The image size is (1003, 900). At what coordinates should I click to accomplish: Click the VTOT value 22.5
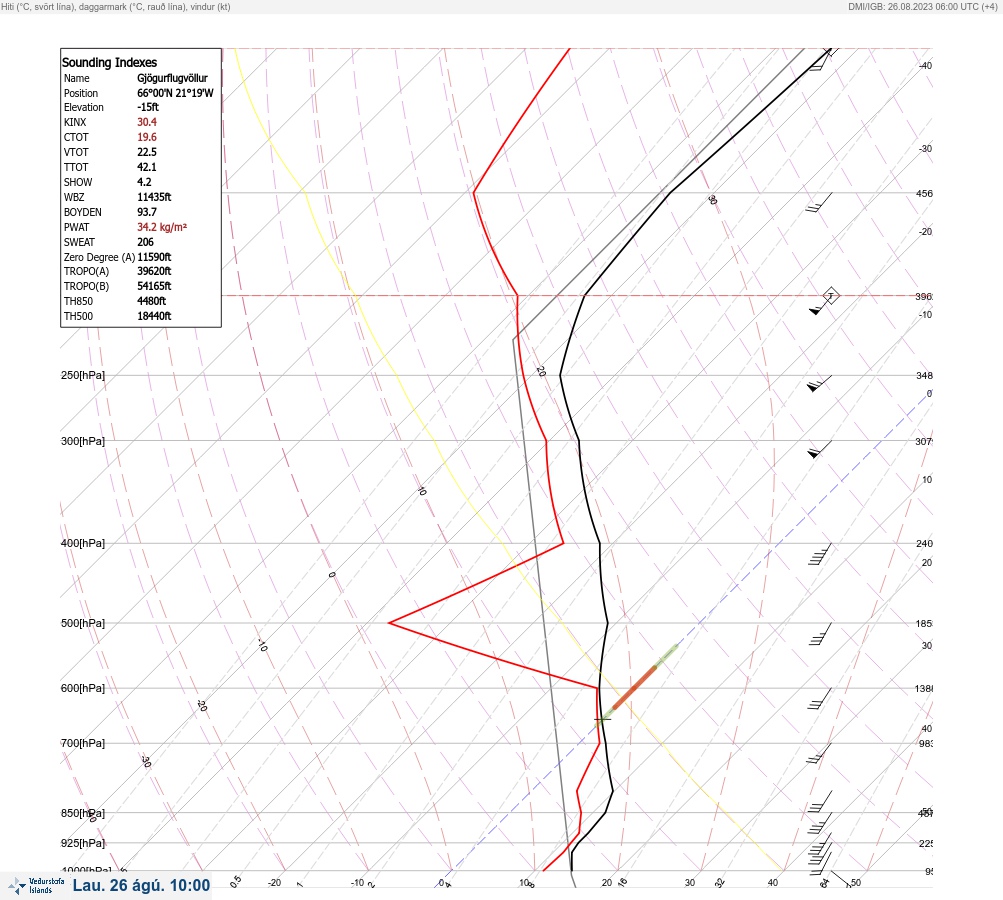click(x=146, y=152)
